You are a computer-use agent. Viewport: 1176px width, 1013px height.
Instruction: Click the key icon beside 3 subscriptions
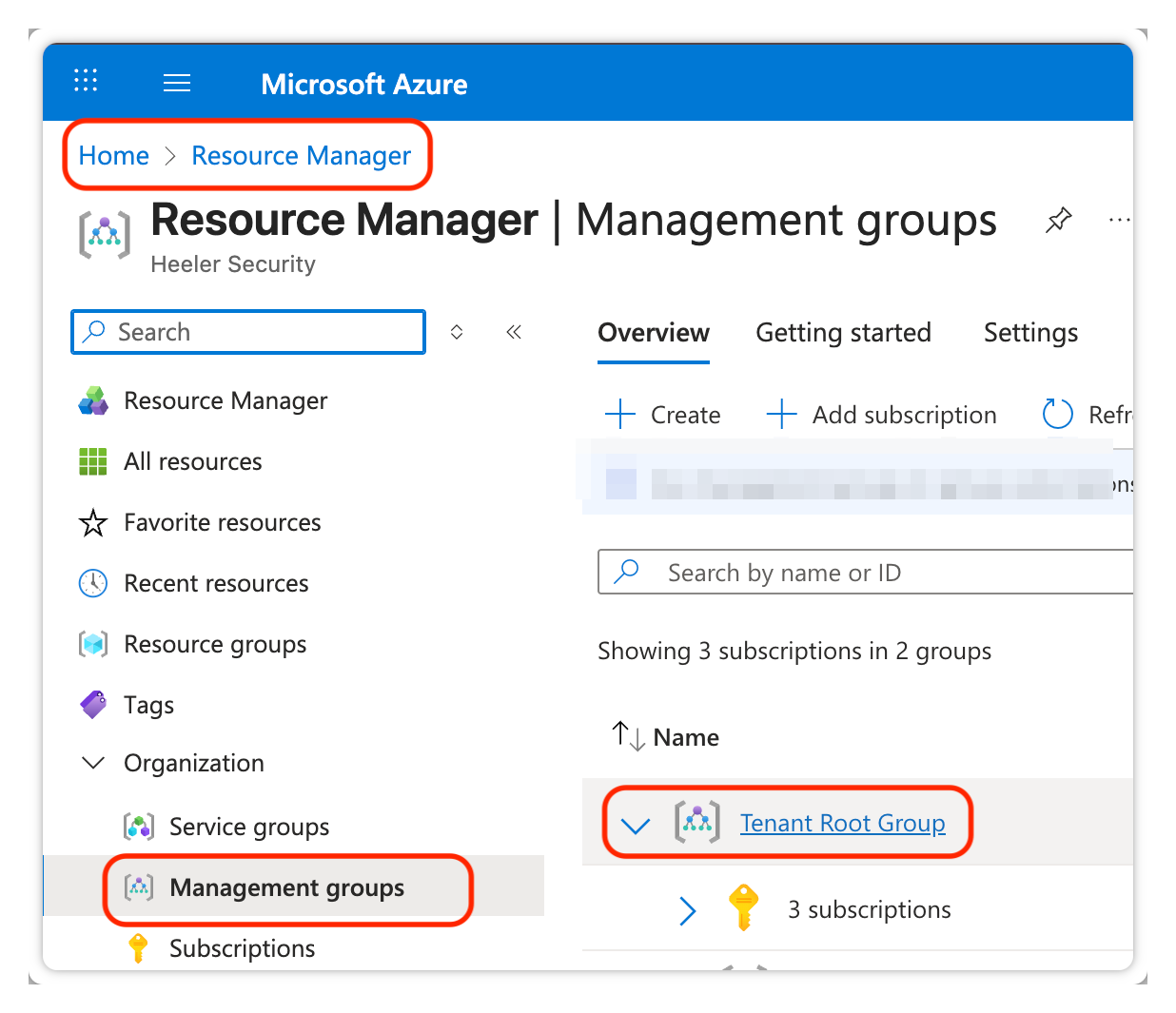(x=743, y=907)
